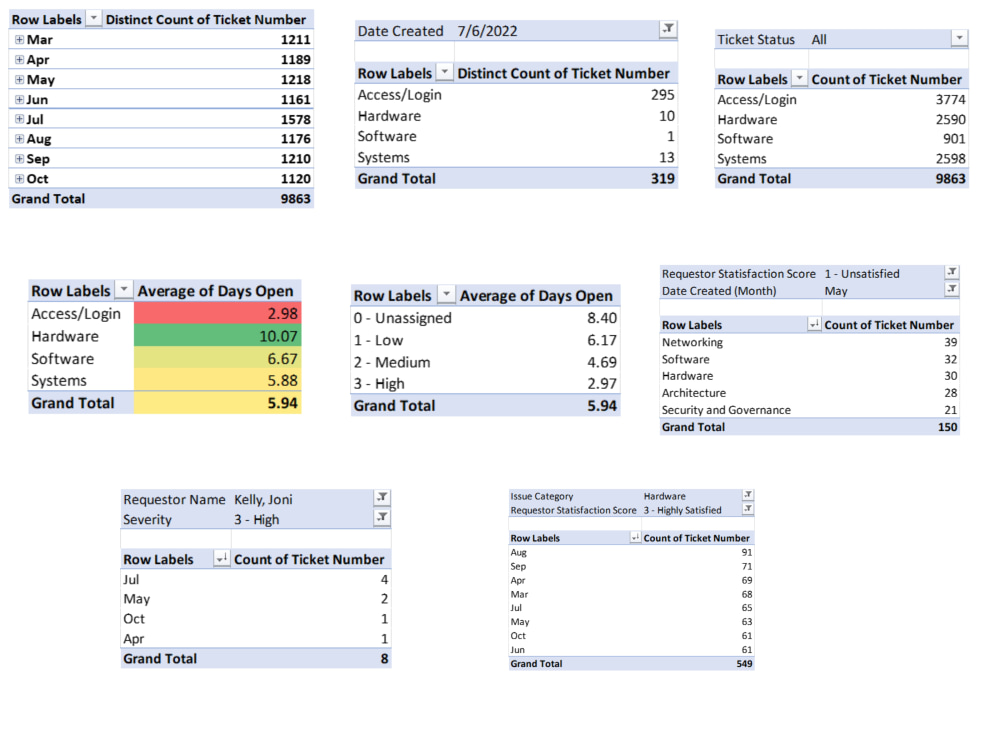Open Row Labels sort button in Unsatisfied table

pos(814,324)
